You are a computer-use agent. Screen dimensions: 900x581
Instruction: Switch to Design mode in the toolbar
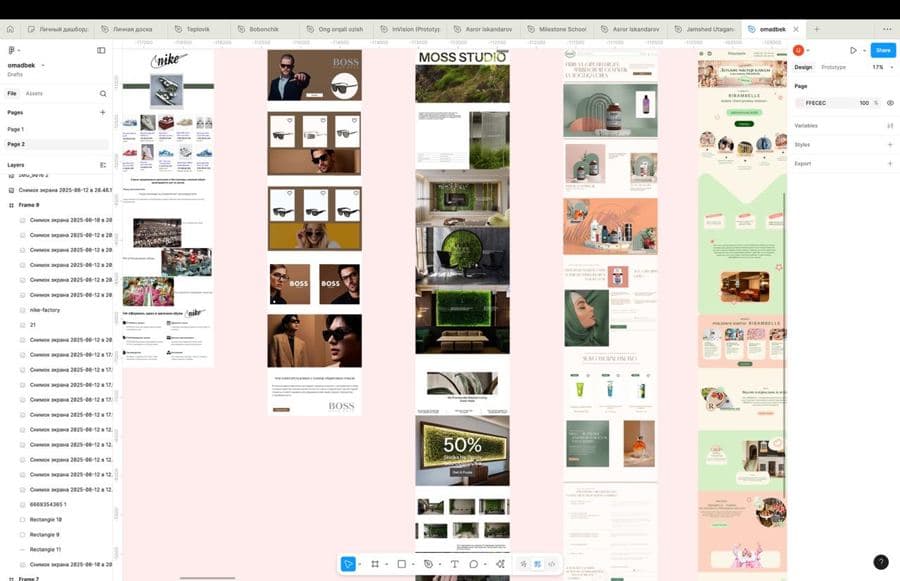[537, 564]
